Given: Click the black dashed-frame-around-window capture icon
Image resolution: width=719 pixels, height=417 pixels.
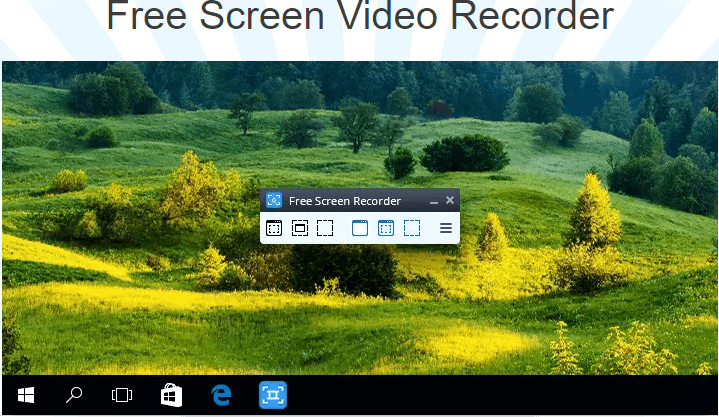Looking at the screenshot, I should [300, 228].
